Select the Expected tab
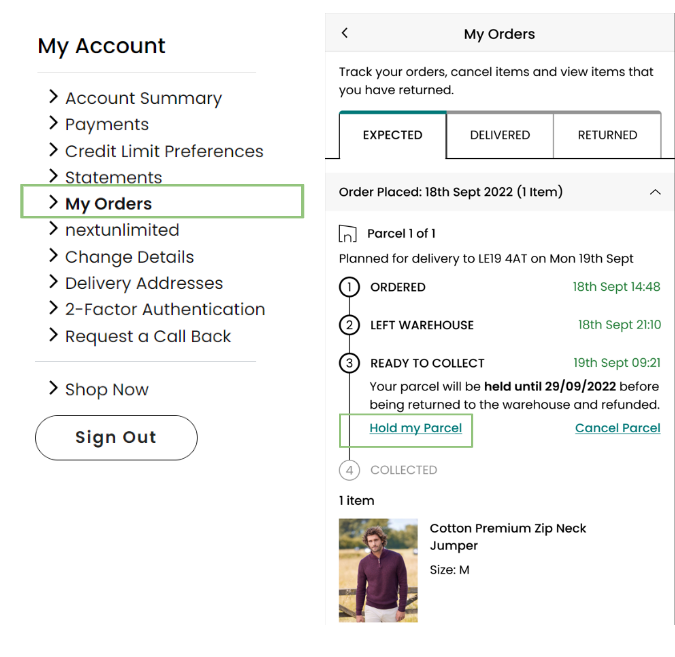This screenshot has height=657, width=675. (392, 135)
